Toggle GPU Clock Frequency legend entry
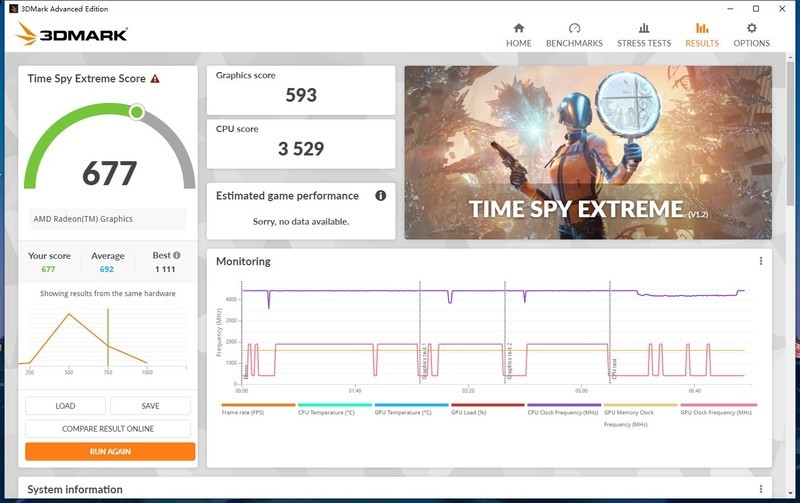Viewport: 800px width, 503px height. (x=717, y=409)
